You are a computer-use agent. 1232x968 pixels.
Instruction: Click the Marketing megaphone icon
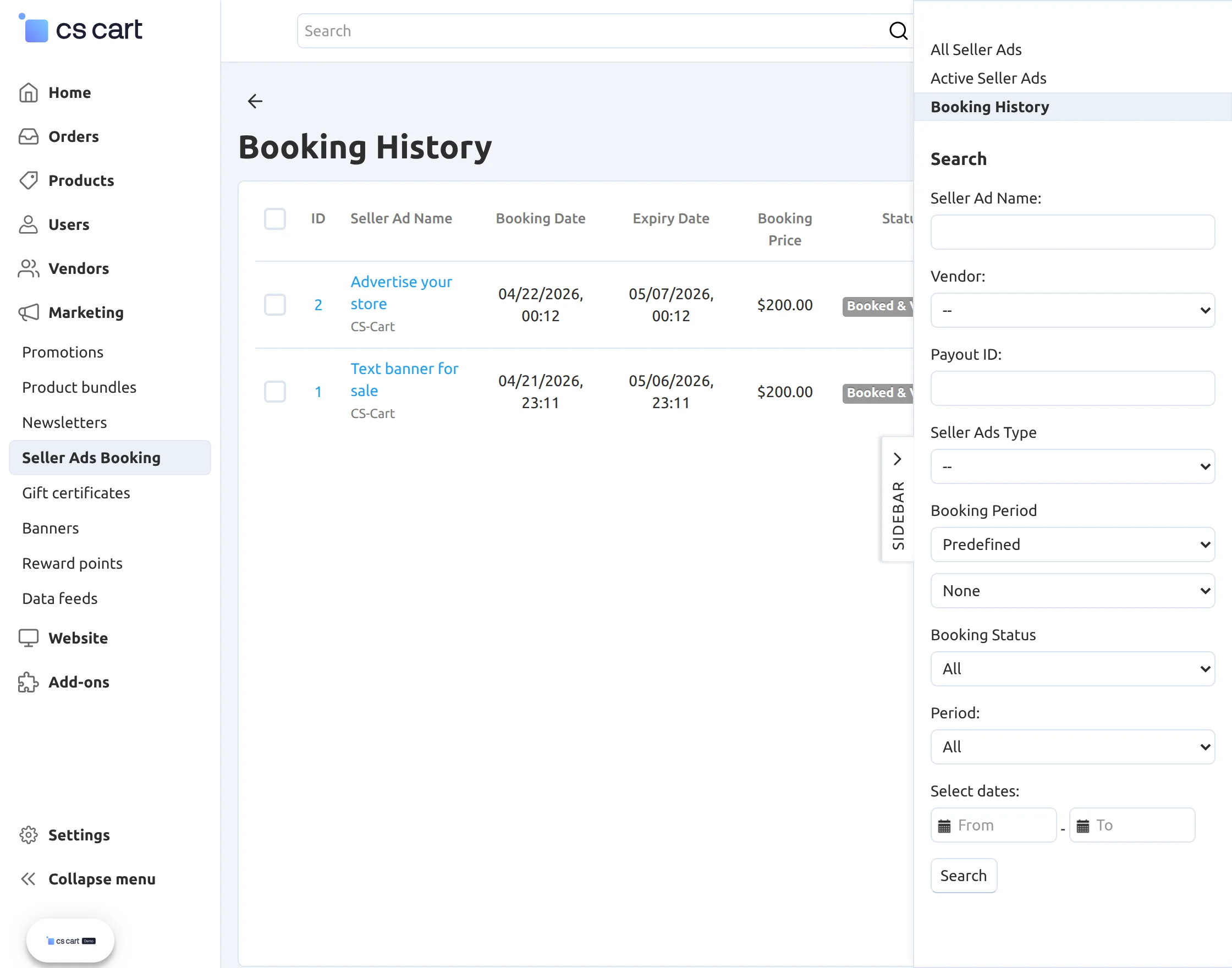pos(29,312)
